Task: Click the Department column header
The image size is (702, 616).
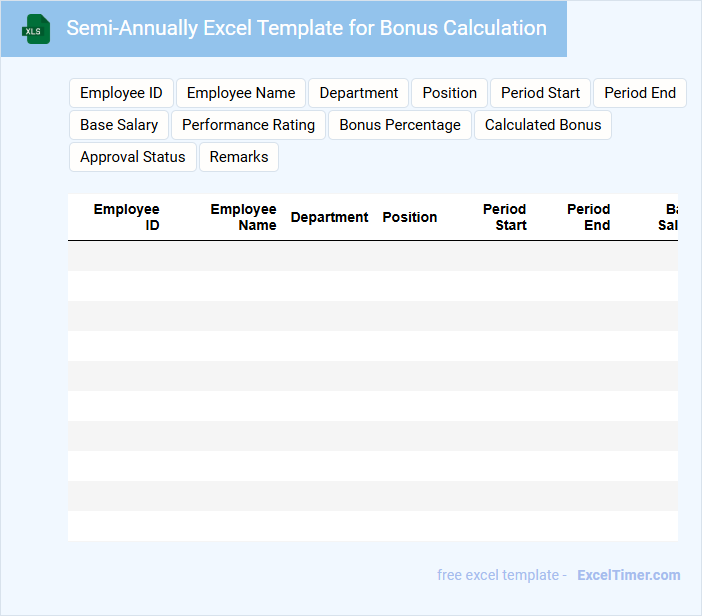Action: click(x=329, y=217)
